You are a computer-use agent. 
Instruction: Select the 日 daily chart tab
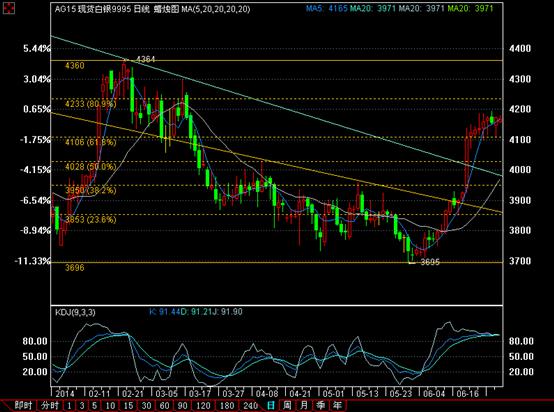(271, 405)
